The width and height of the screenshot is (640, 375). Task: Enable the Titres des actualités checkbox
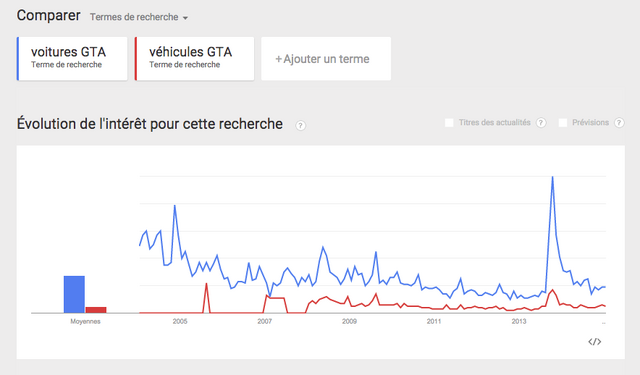point(449,122)
